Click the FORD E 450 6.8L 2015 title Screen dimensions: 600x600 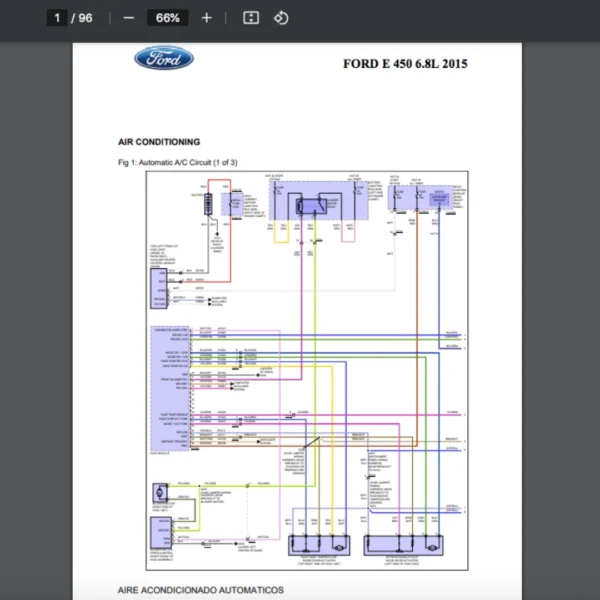pyautogui.click(x=405, y=65)
